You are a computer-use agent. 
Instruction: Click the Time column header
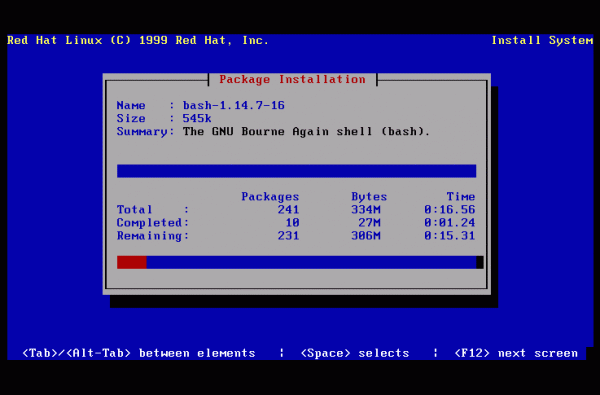coord(461,196)
